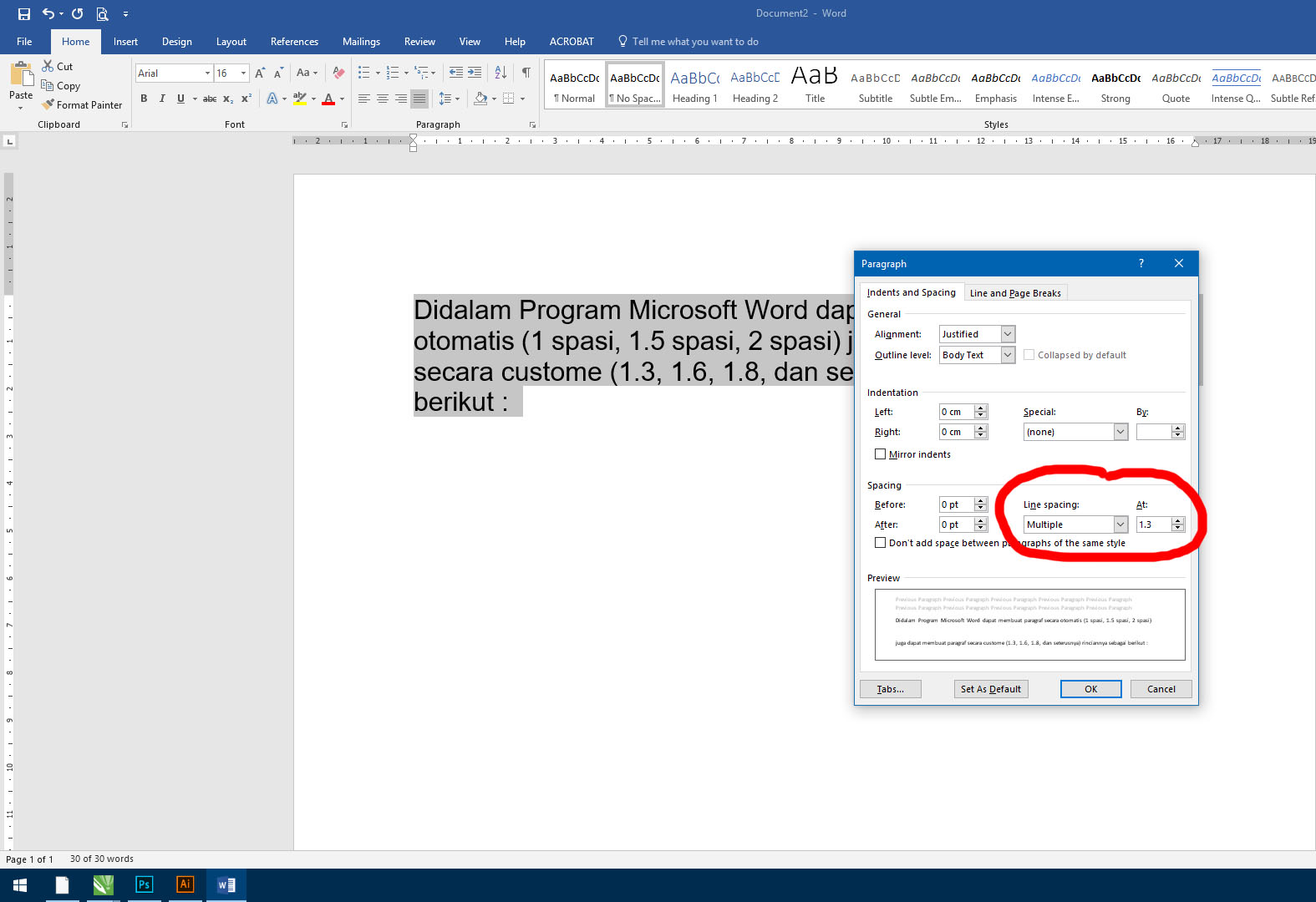This screenshot has height=902, width=1316.
Task: Increase paragraph indent
Action: click(475, 73)
